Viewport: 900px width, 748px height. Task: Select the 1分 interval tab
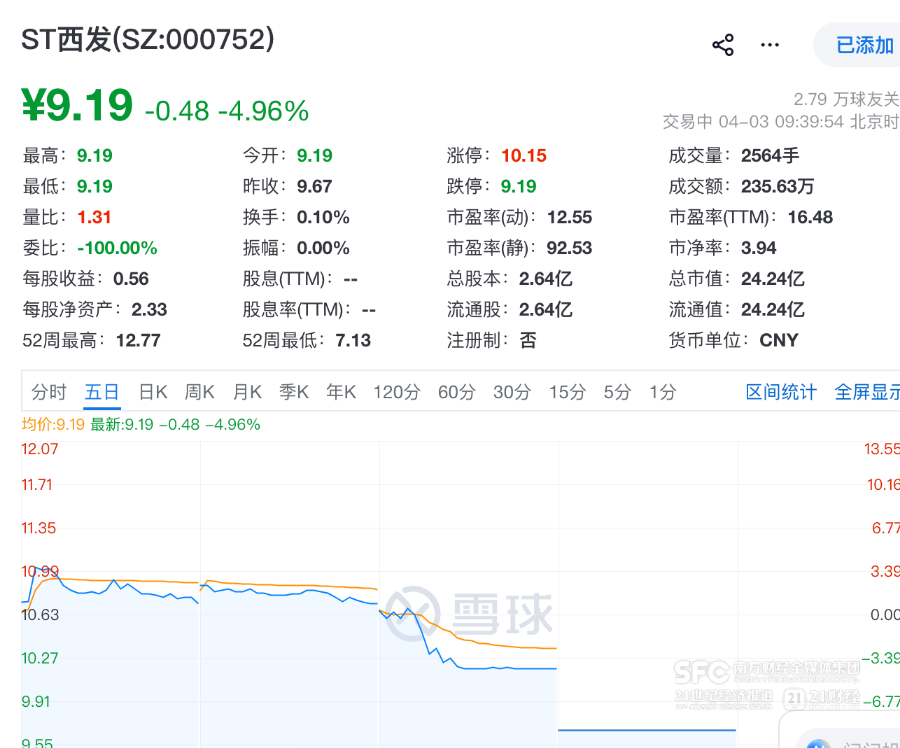point(662,392)
